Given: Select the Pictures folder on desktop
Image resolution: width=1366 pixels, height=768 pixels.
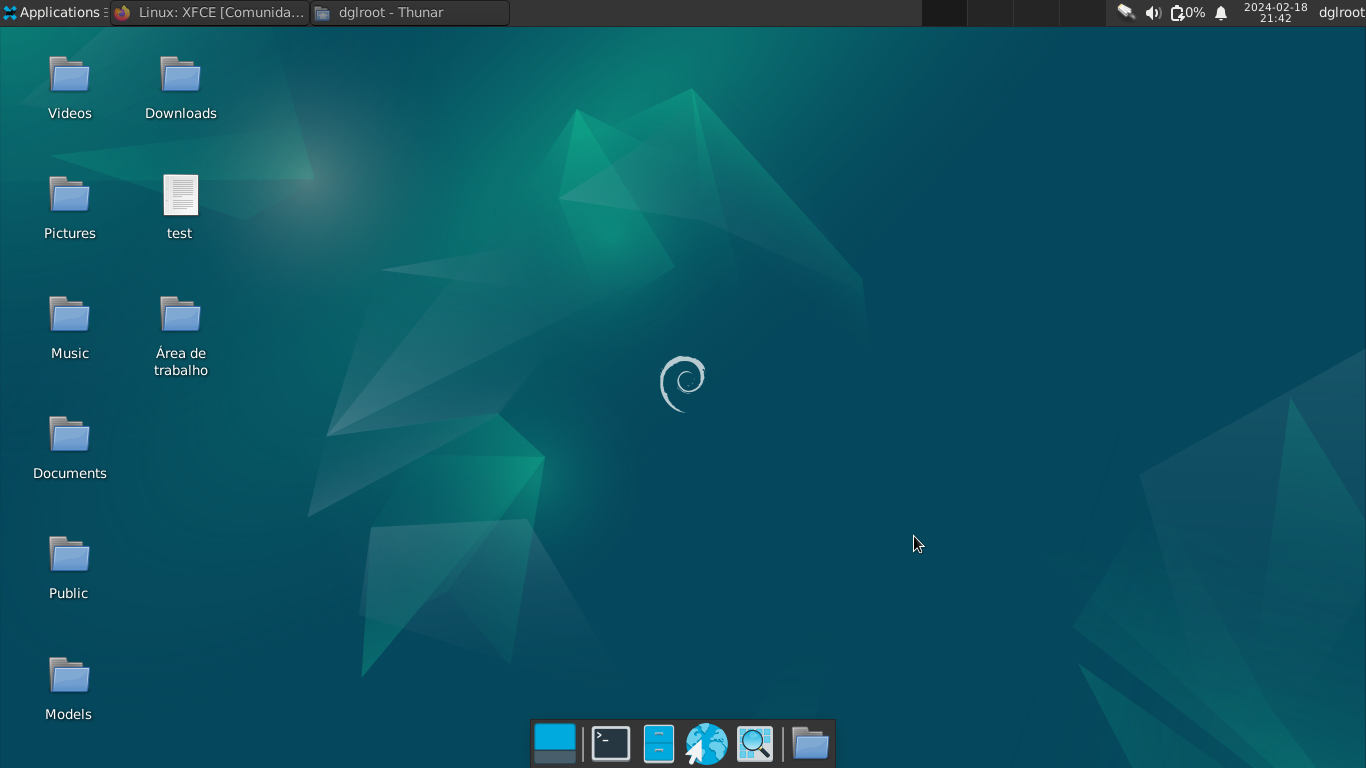Looking at the screenshot, I should point(70,208).
